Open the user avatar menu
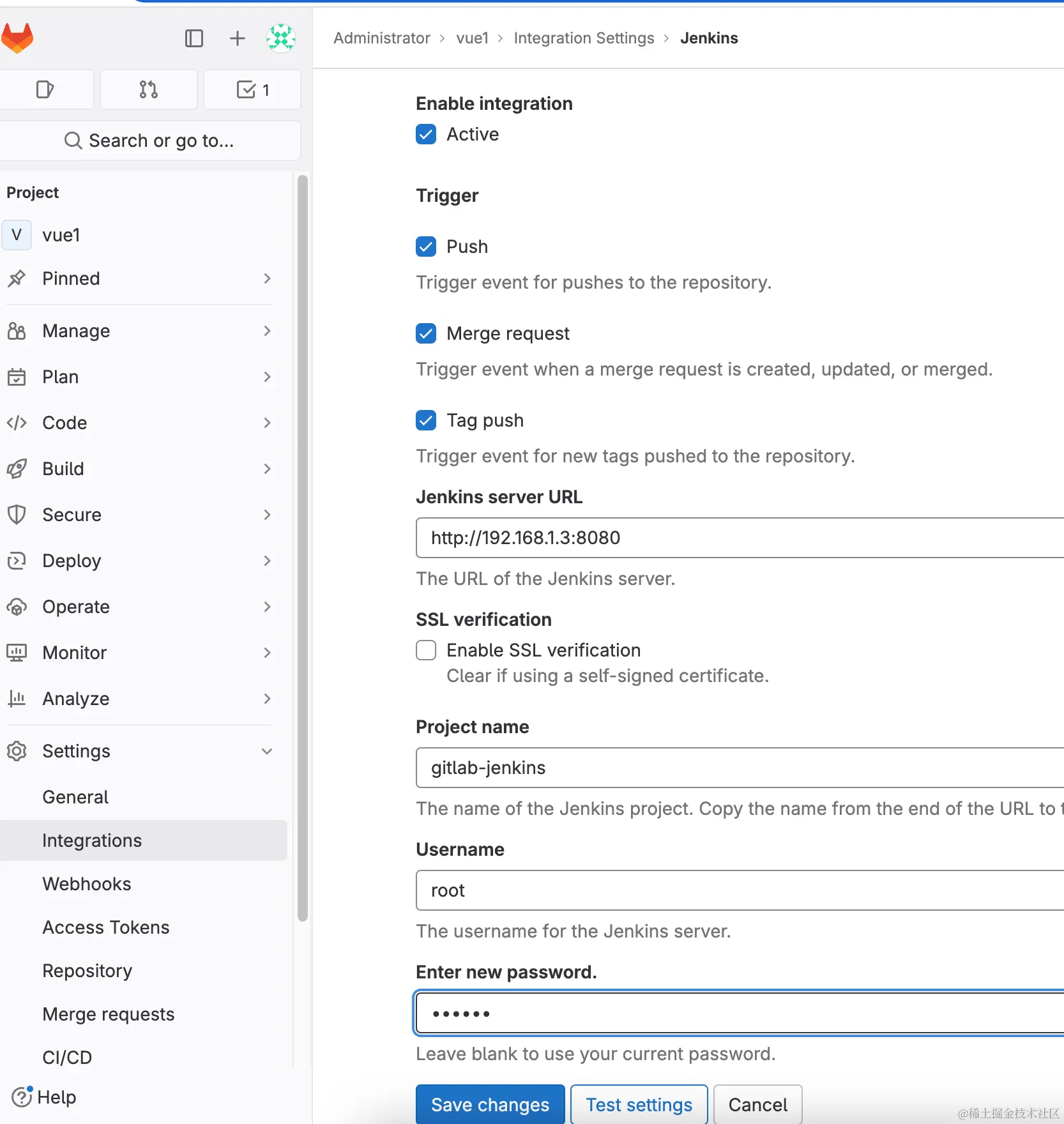The image size is (1064, 1124). tap(280, 38)
